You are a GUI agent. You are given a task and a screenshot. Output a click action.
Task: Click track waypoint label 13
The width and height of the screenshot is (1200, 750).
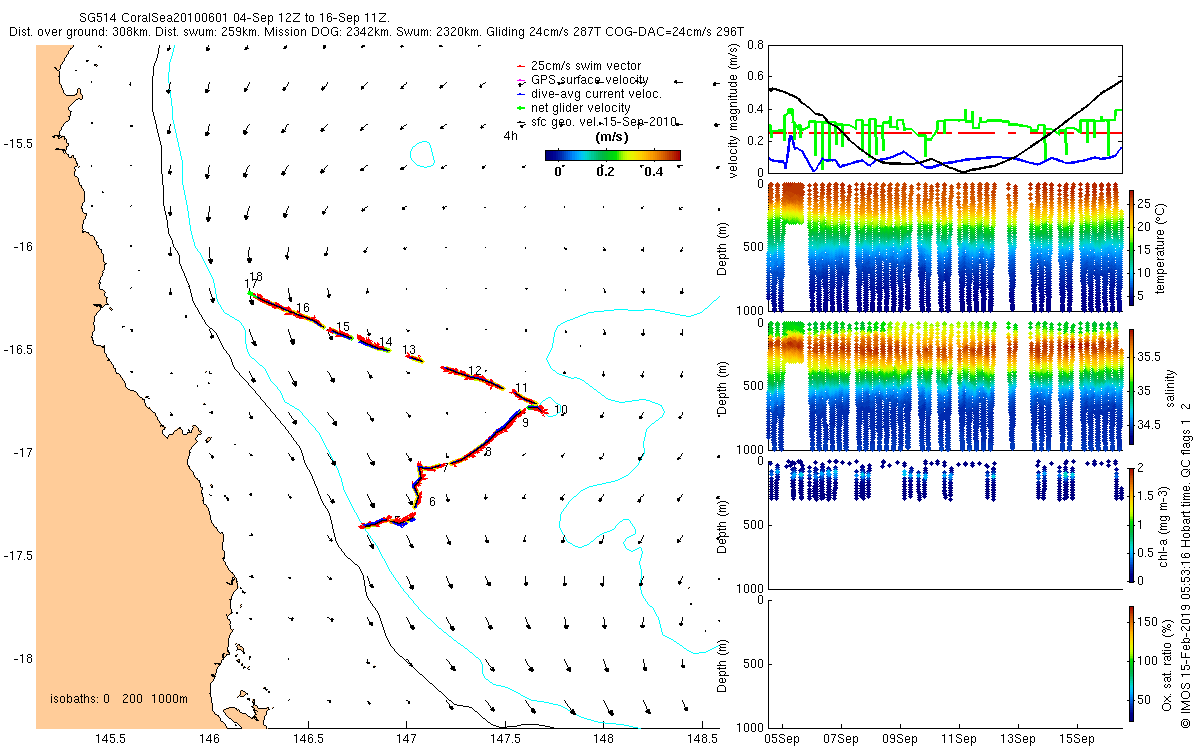(409, 350)
